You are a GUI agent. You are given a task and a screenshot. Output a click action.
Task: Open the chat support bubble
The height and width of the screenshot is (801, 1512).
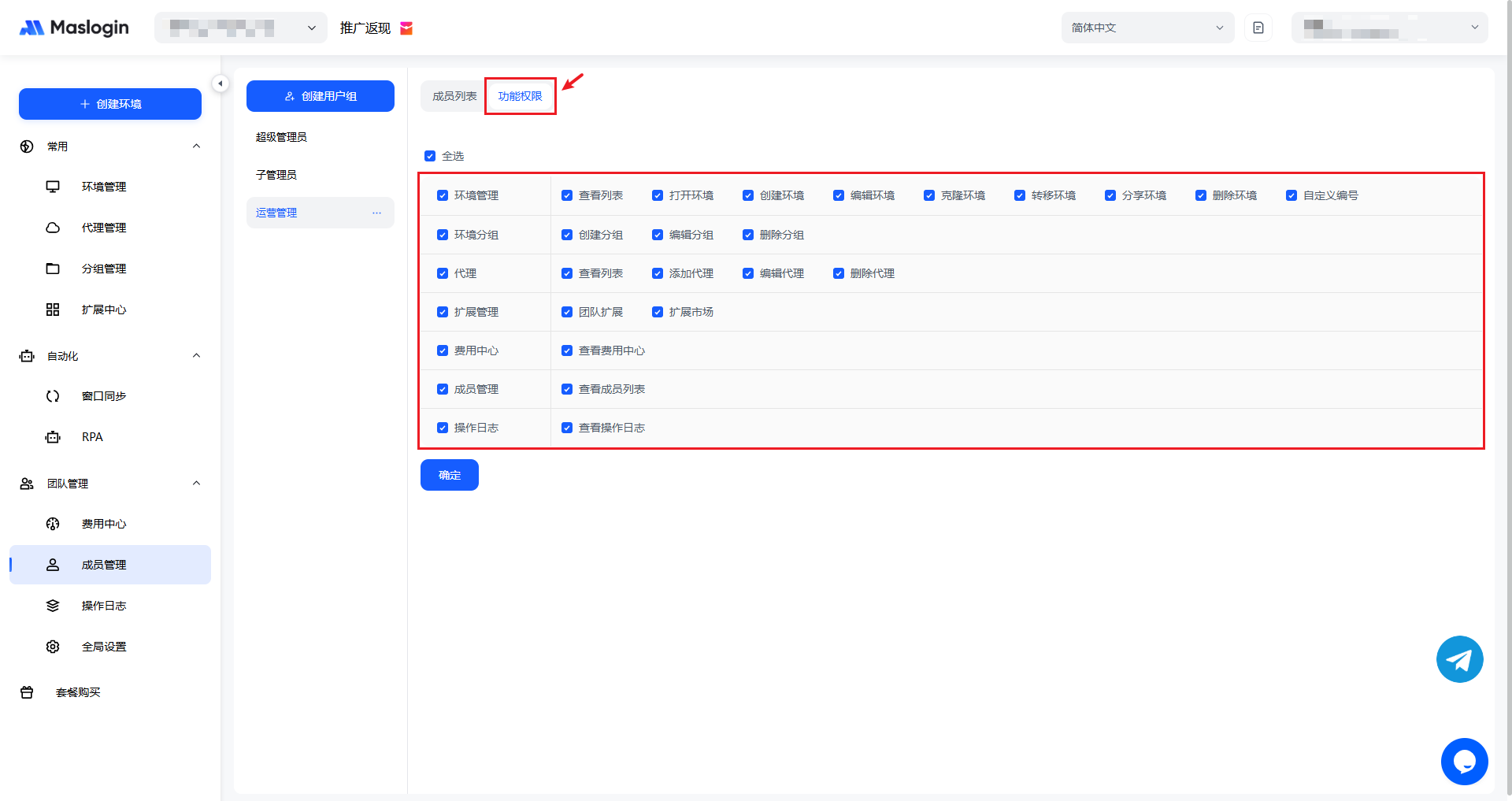pos(1464,762)
